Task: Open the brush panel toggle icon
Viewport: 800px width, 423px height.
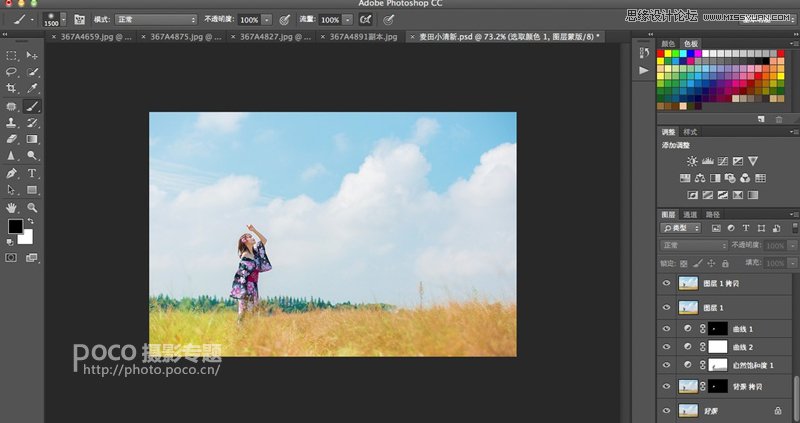Action: point(80,19)
